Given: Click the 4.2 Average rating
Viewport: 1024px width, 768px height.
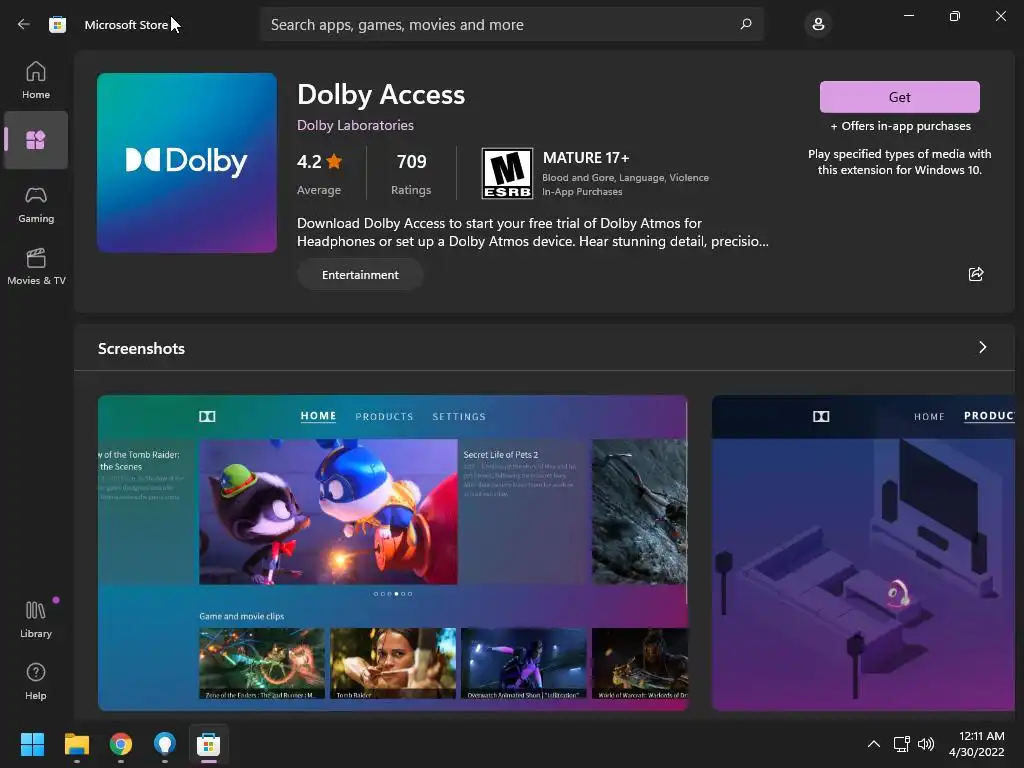Looking at the screenshot, I should click(319, 174).
